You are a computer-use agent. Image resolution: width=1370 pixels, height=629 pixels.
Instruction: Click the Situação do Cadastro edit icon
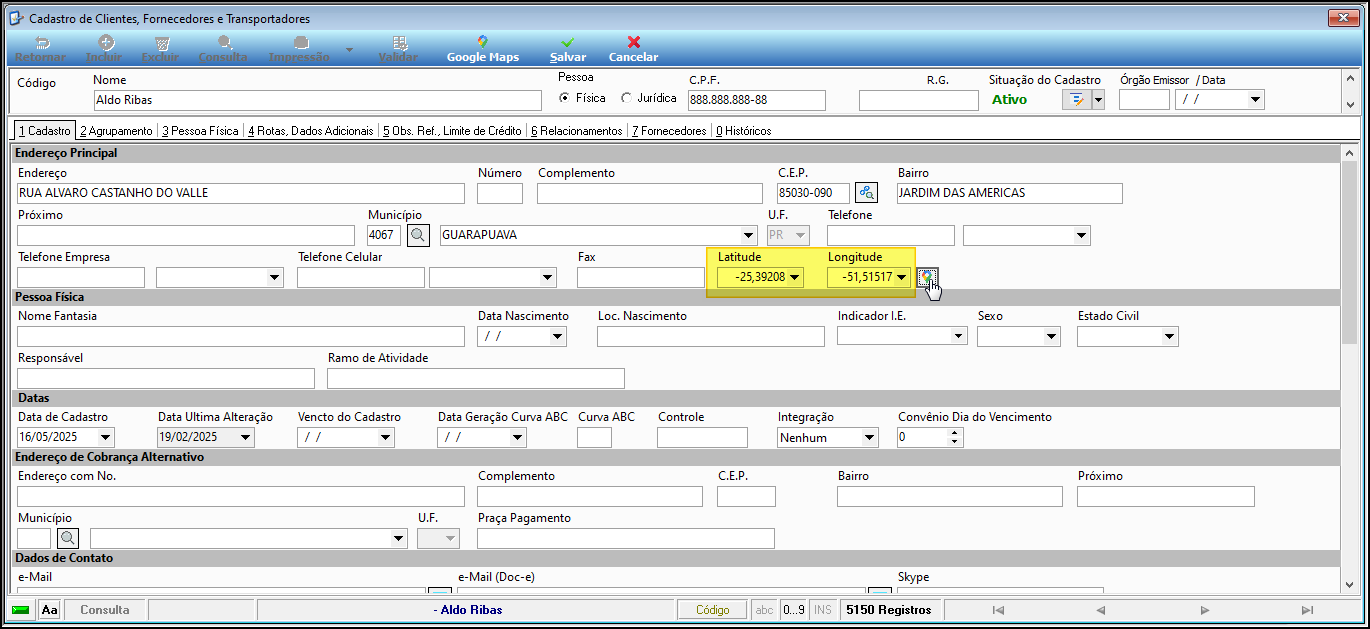(1077, 100)
